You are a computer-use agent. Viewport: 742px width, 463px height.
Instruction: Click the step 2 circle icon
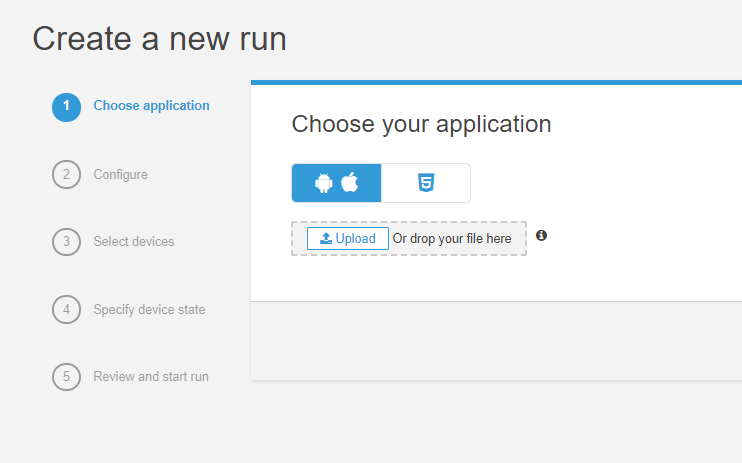click(66, 174)
